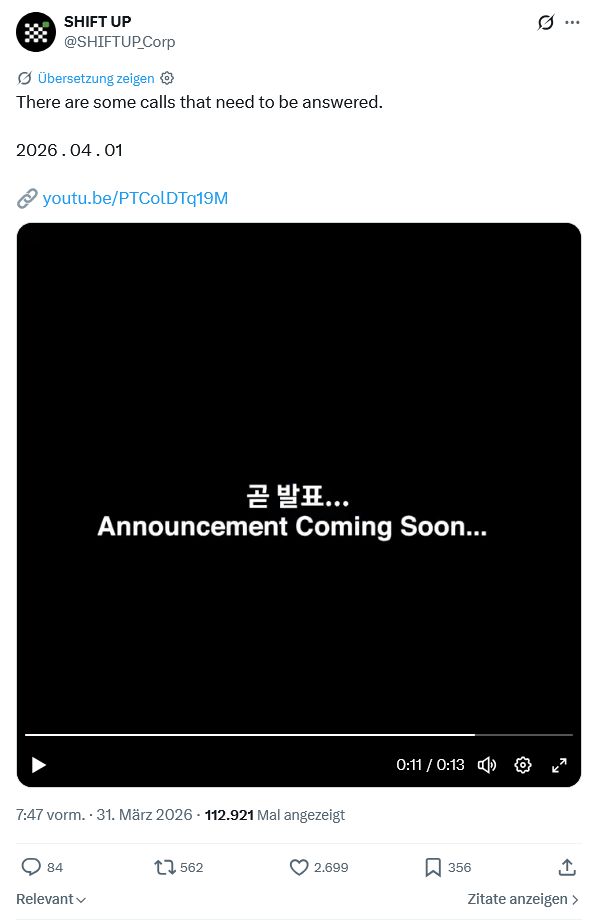Viewport: 598px width, 920px height.
Task: Expand the Relevant sort dropdown
Action: 51,899
